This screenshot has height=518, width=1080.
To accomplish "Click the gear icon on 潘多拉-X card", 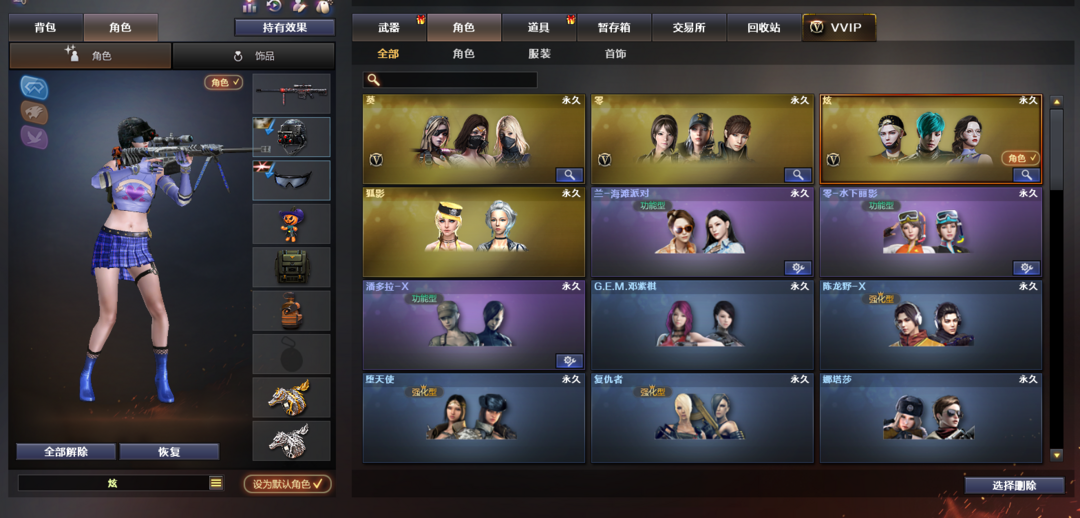I will pos(569,361).
